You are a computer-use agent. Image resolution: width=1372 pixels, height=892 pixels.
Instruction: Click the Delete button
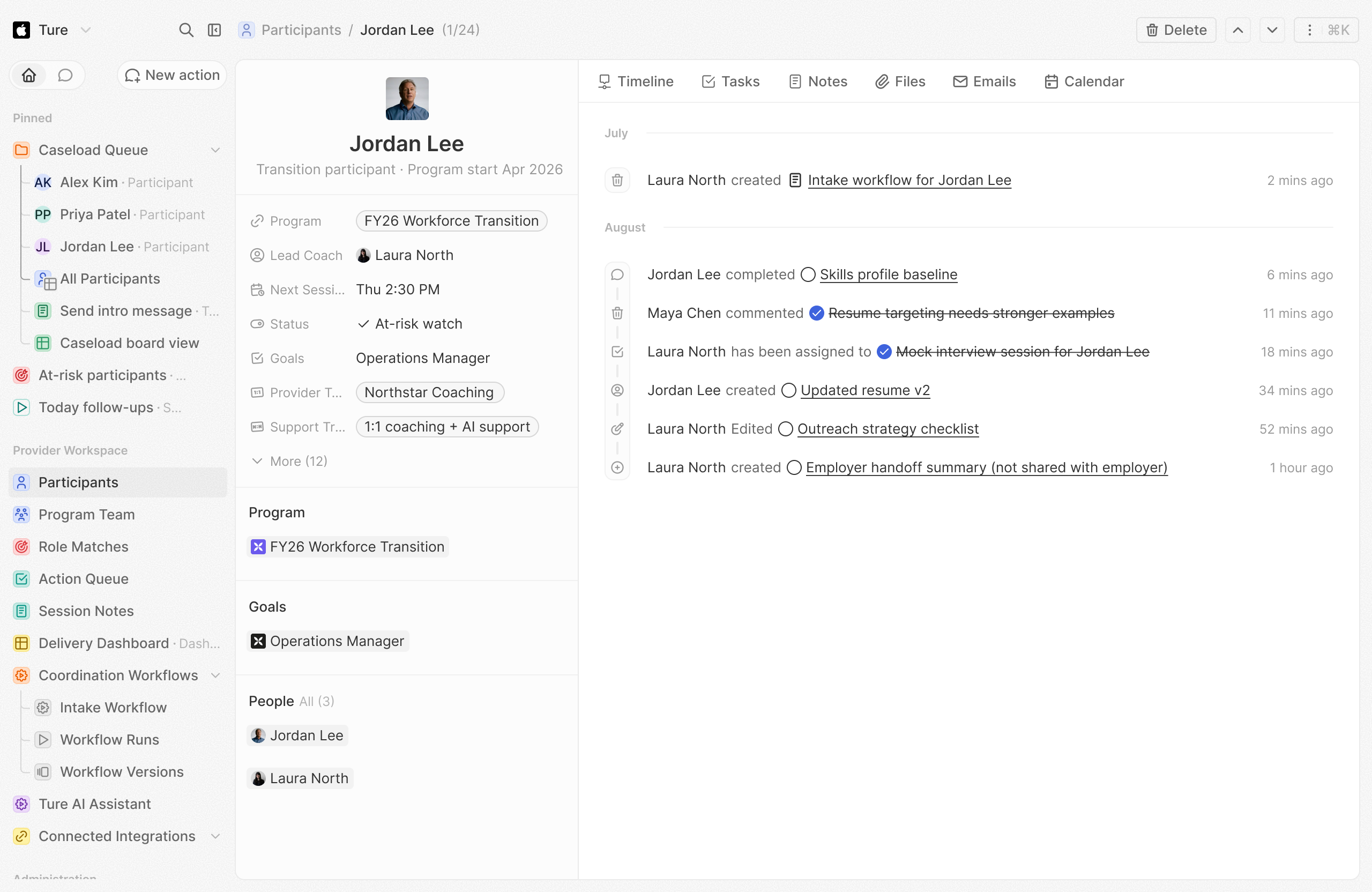click(1175, 30)
